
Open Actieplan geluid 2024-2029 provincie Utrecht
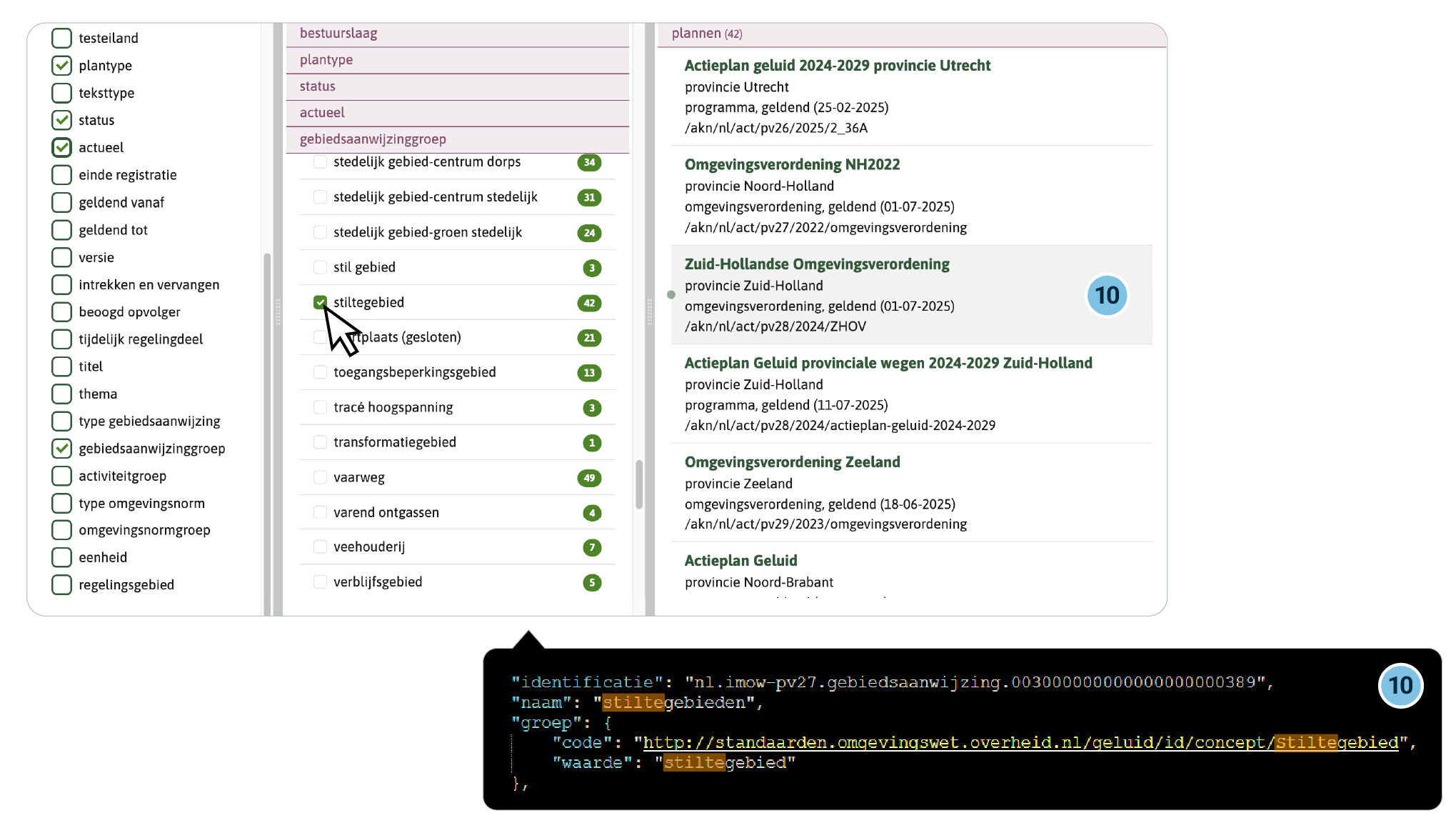[837, 66]
